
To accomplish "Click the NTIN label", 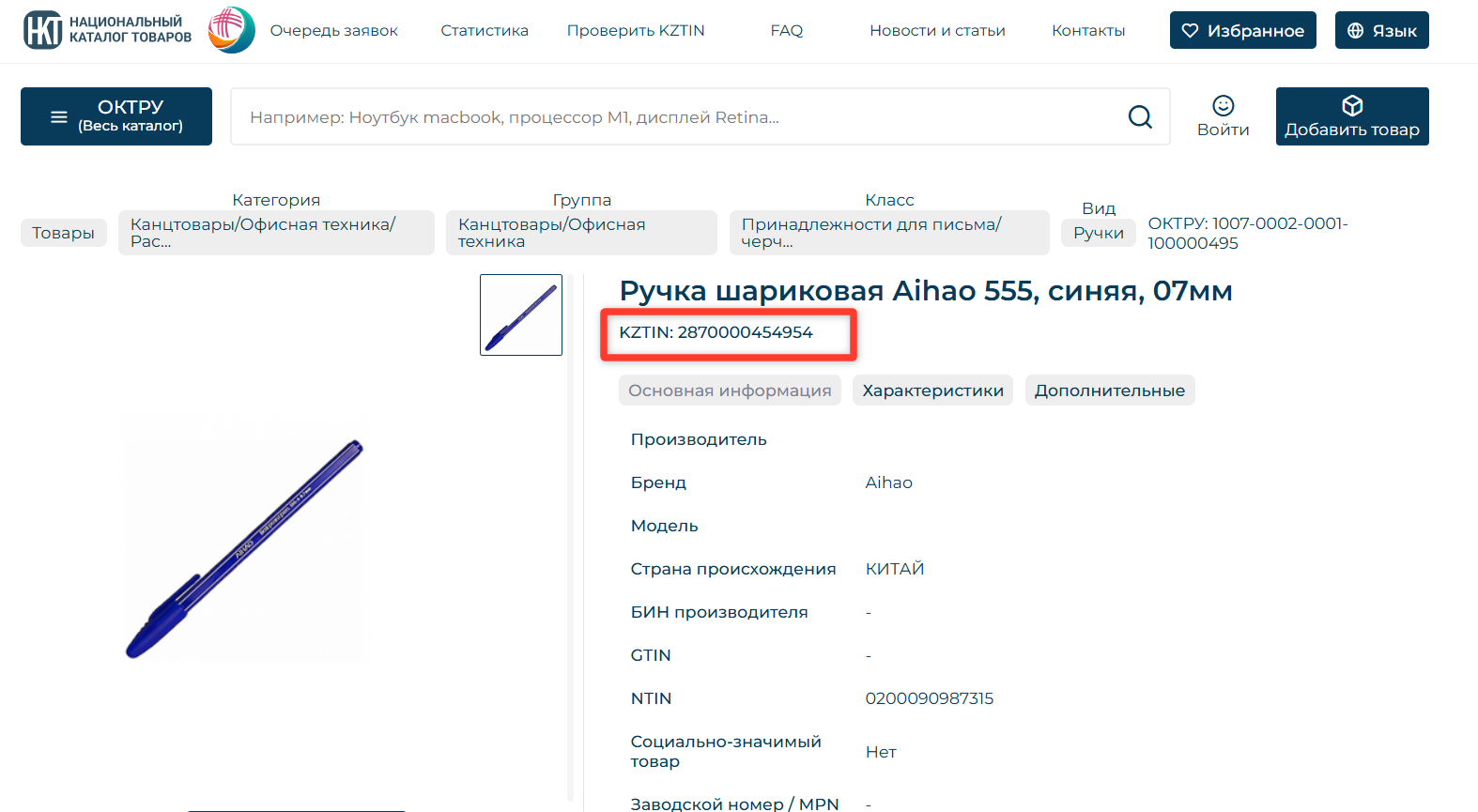I will [x=651, y=698].
